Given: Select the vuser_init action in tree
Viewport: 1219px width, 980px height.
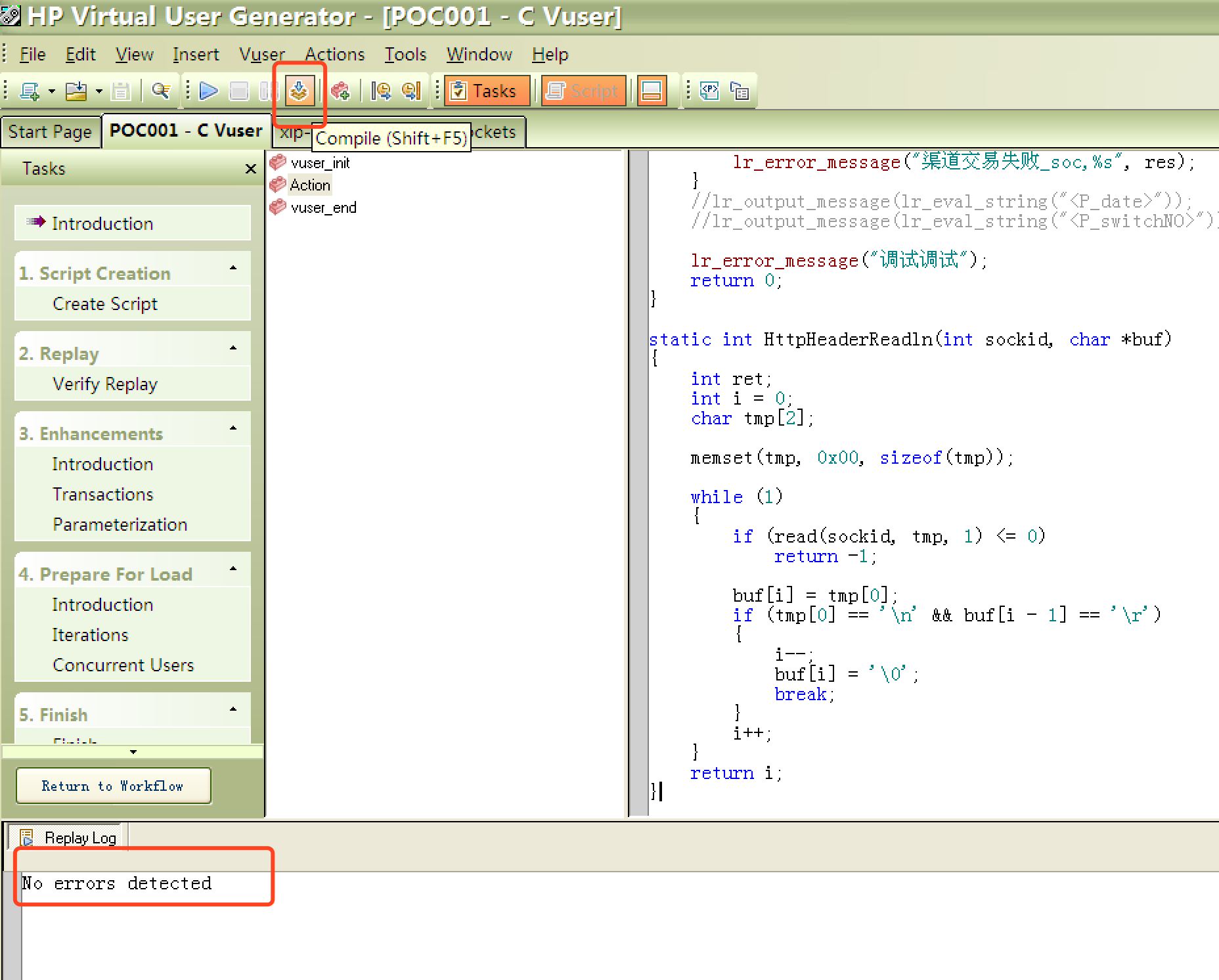Looking at the screenshot, I should (311, 163).
